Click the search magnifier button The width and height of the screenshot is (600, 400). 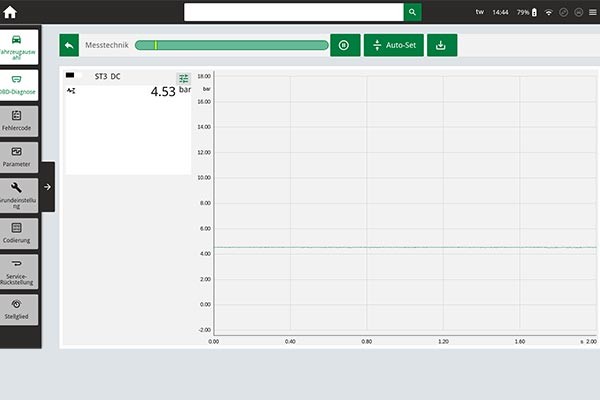[x=412, y=12]
